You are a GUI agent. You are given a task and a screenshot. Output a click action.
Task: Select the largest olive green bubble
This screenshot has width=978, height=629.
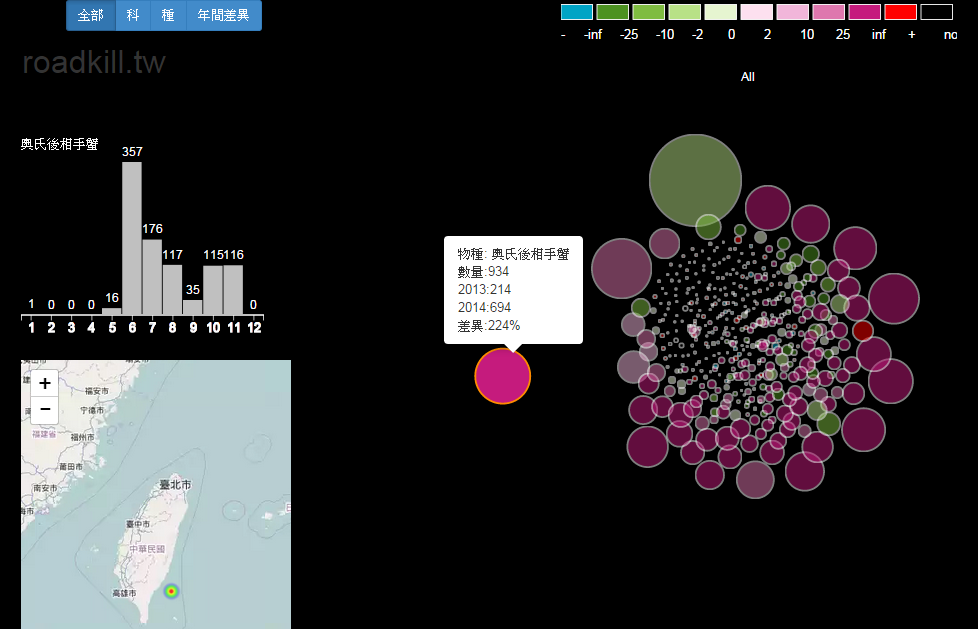(695, 181)
